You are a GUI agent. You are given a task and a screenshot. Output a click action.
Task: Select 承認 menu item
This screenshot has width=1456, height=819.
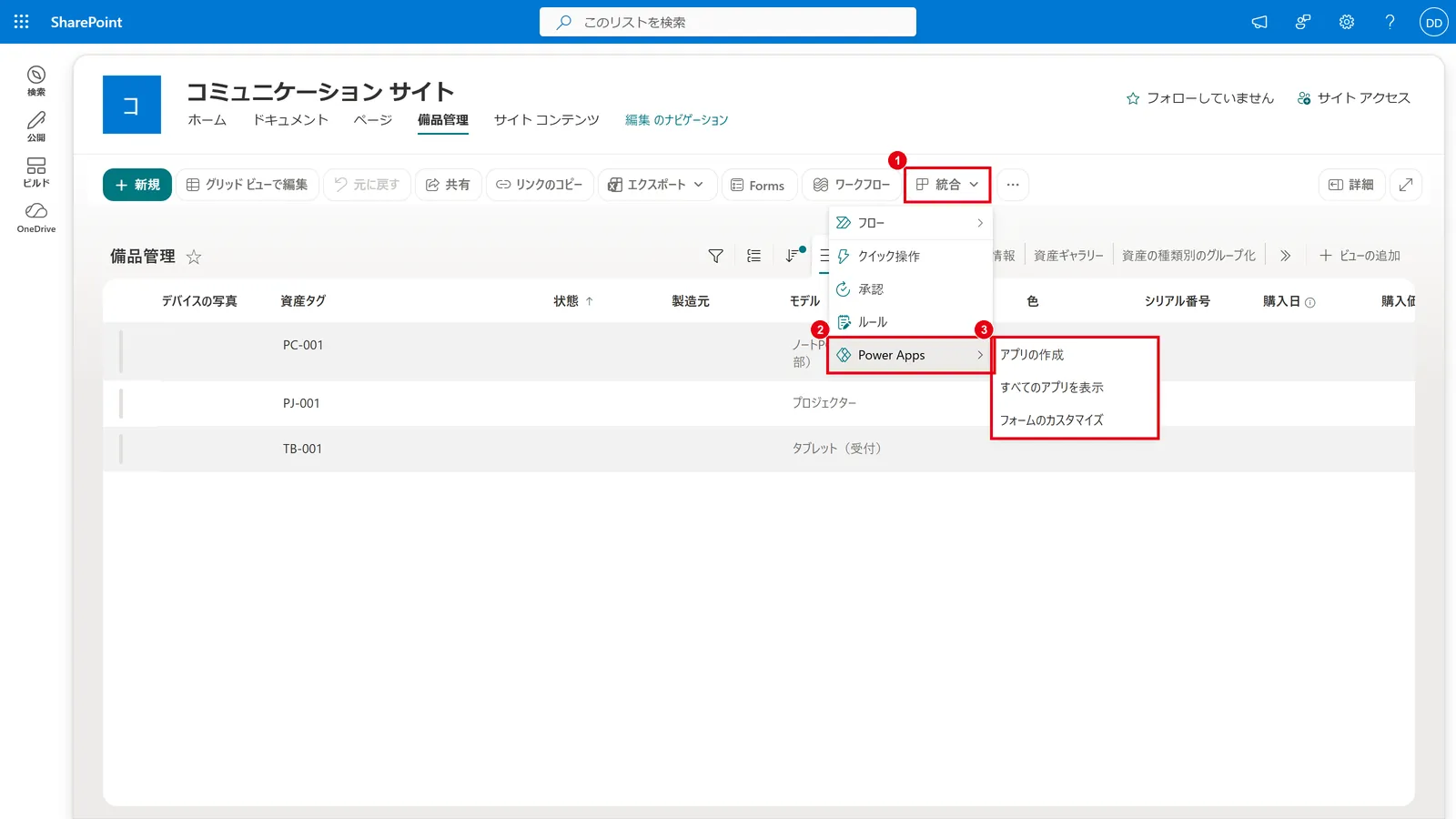pyautogui.click(x=910, y=289)
